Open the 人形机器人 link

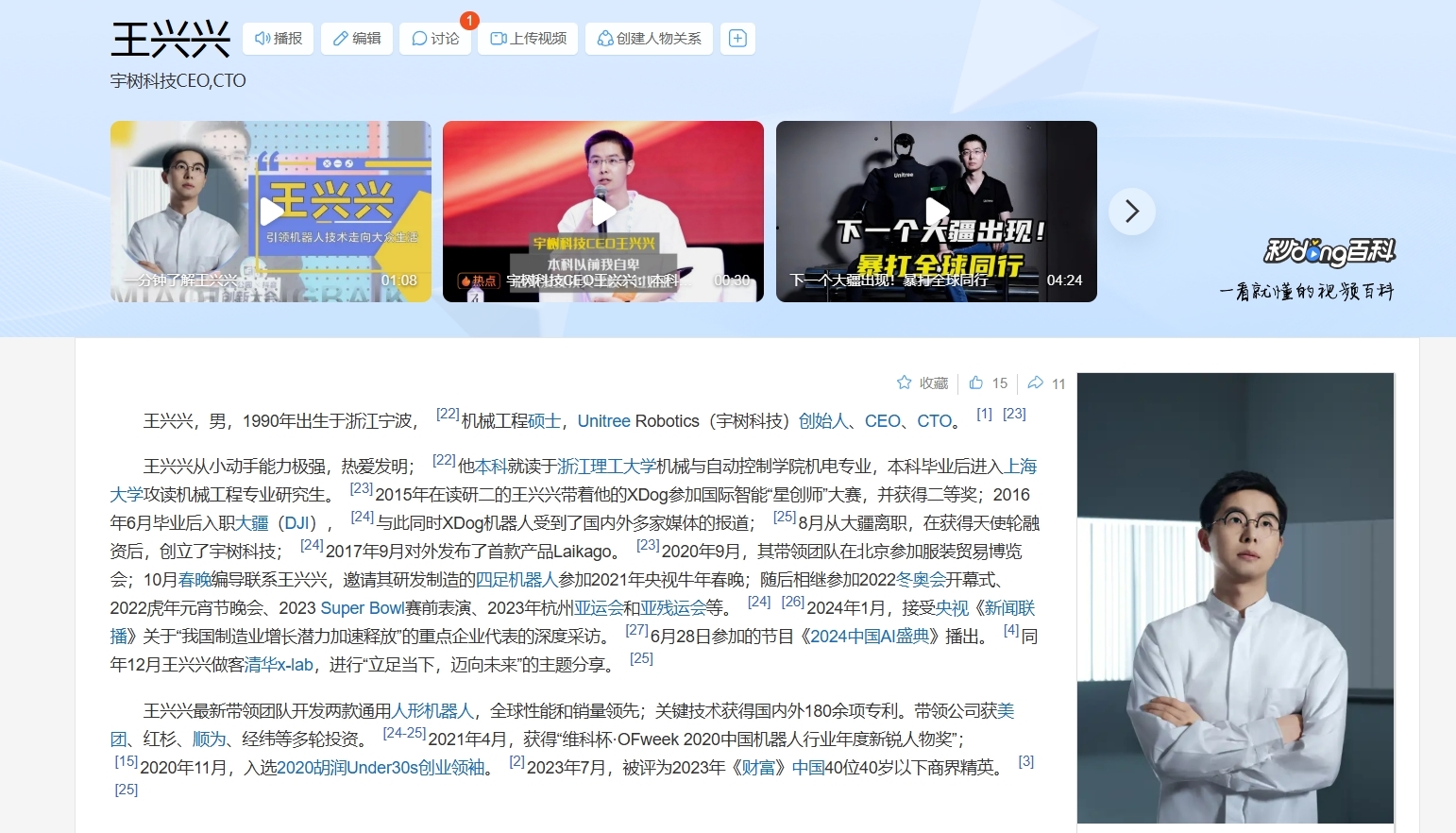click(433, 711)
